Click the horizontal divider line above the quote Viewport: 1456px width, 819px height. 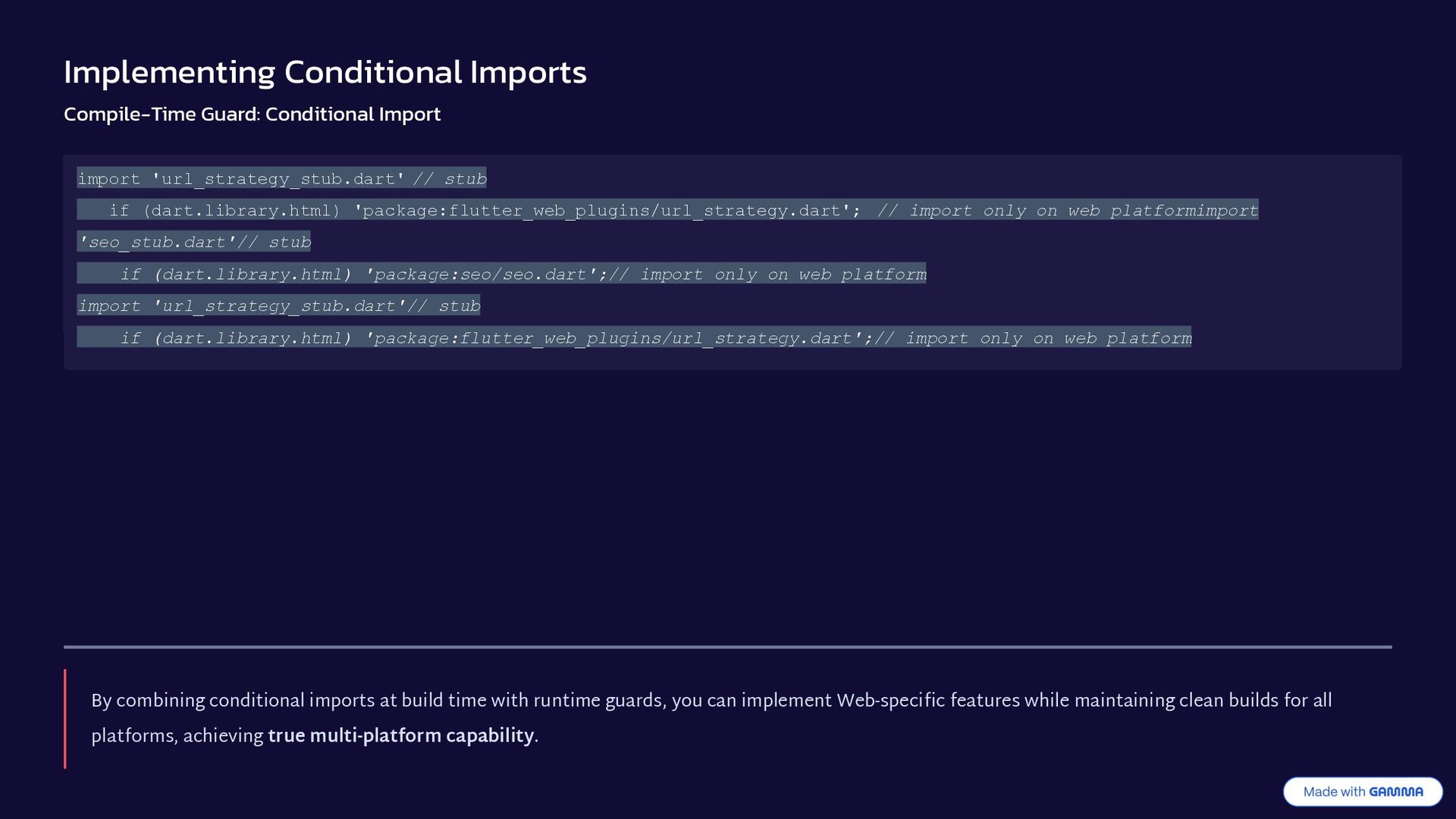click(x=728, y=647)
